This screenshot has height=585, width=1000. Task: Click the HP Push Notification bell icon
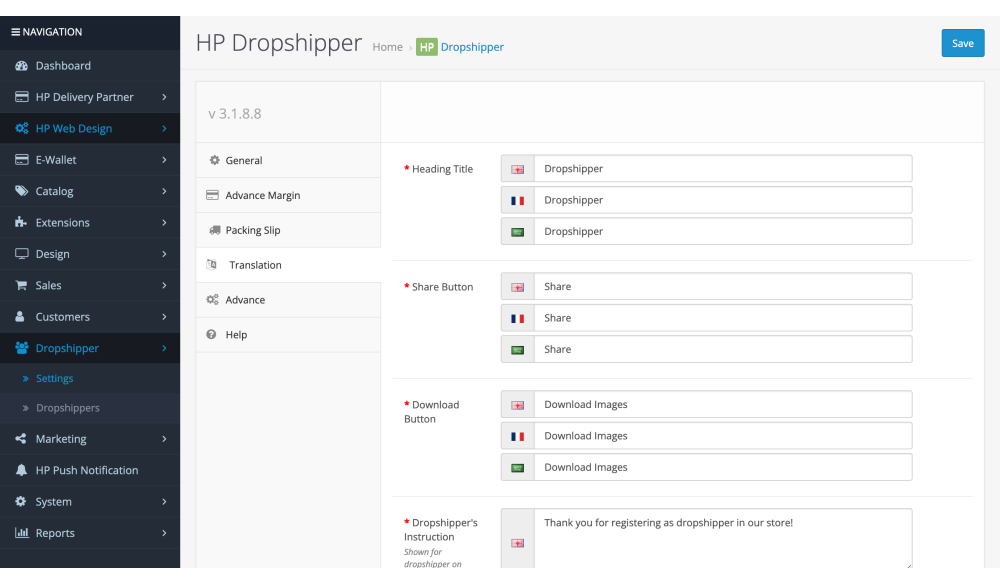(21, 471)
